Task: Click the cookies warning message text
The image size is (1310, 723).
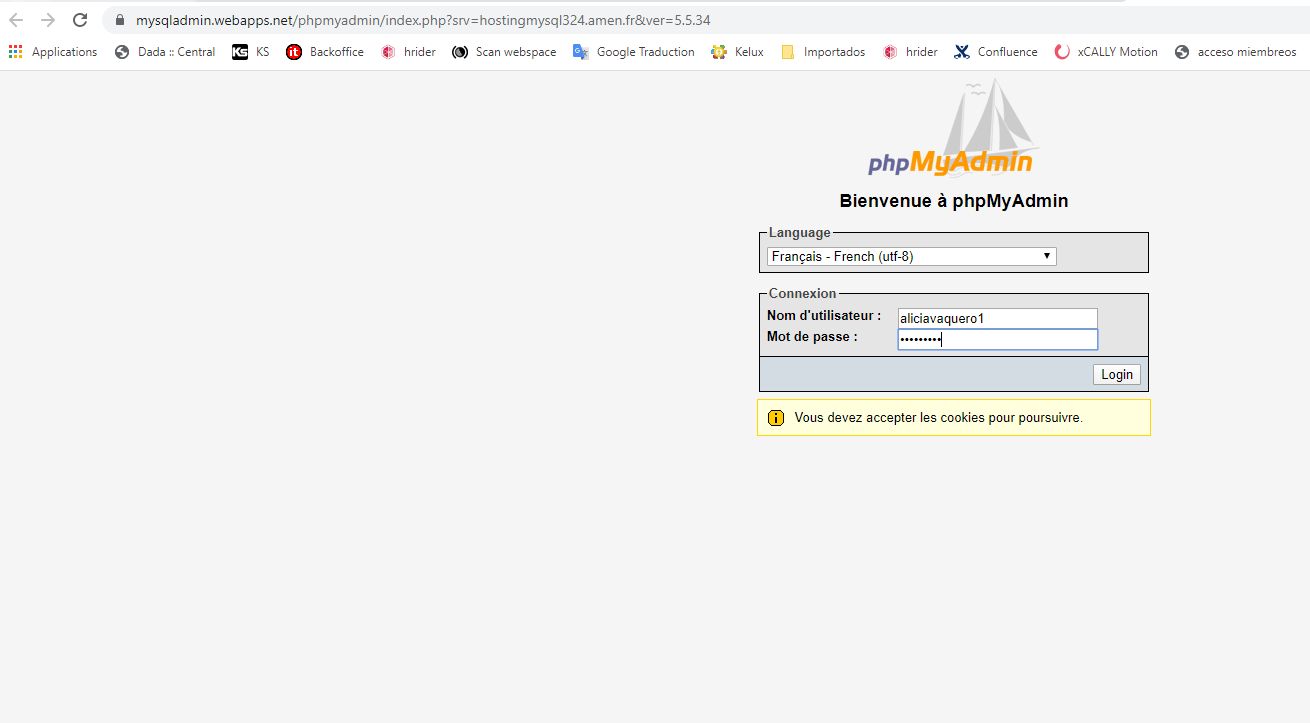Action: coord(939,418)
